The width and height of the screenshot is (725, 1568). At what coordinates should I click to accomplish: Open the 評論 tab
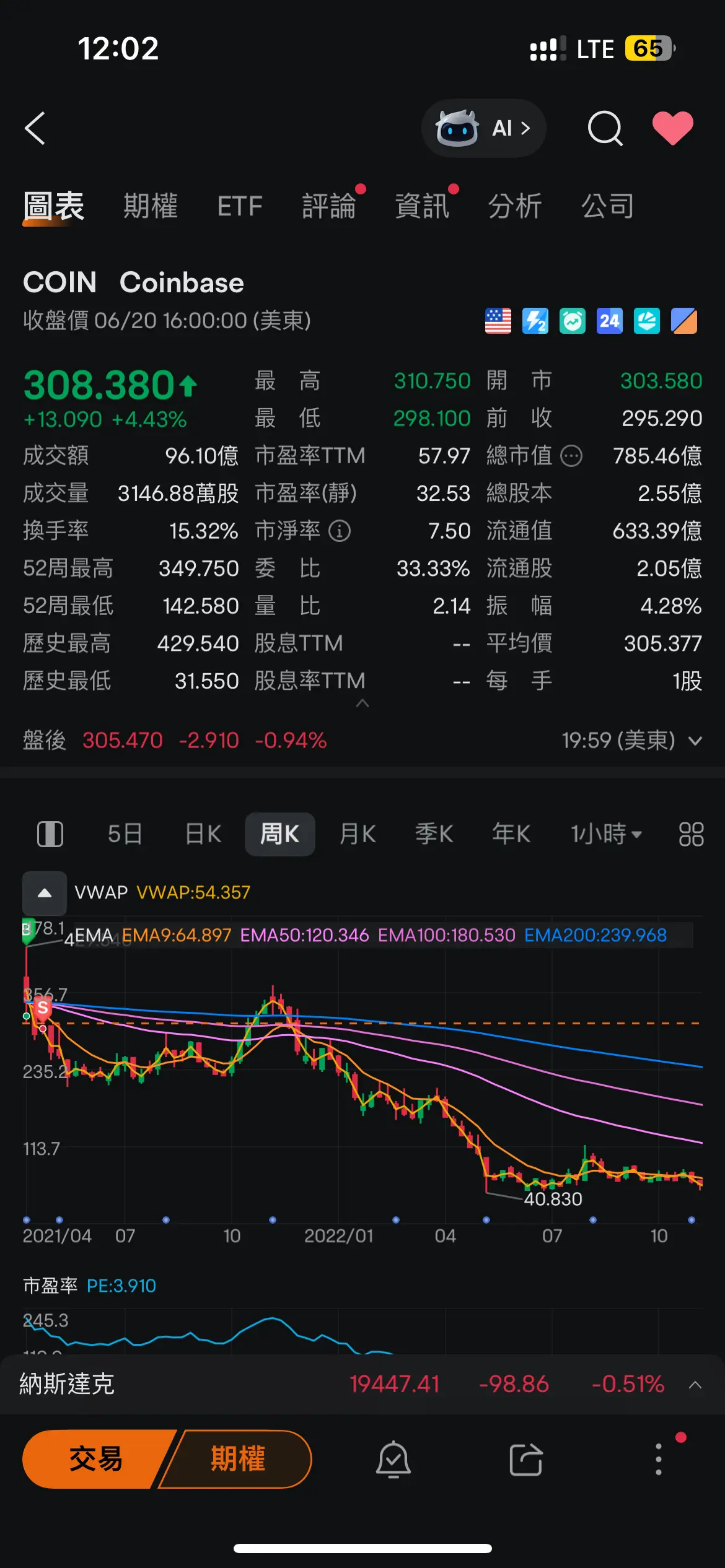point(329,206)
